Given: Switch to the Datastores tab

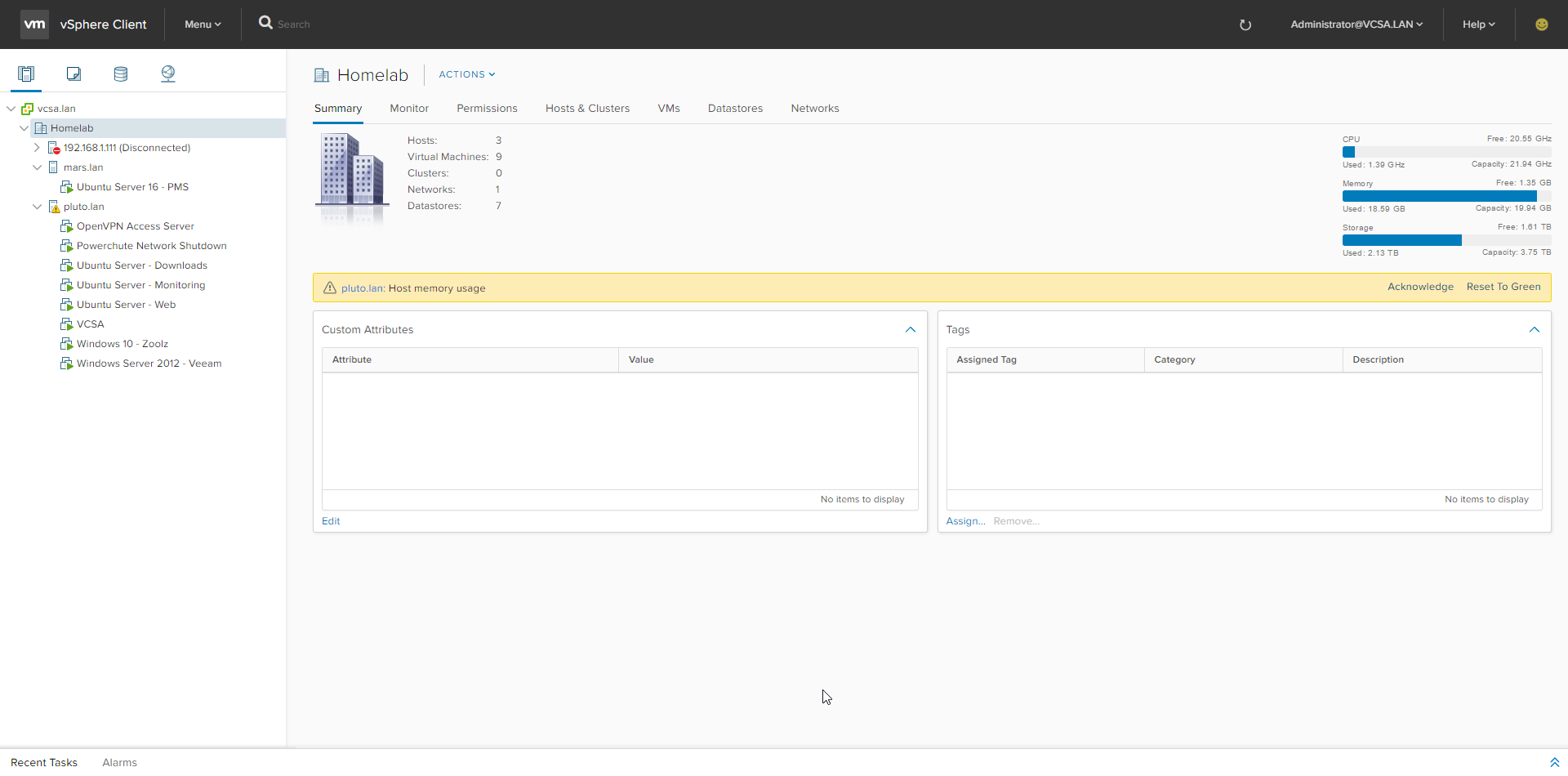Looking at the screenshot, I should coord(735,109).
